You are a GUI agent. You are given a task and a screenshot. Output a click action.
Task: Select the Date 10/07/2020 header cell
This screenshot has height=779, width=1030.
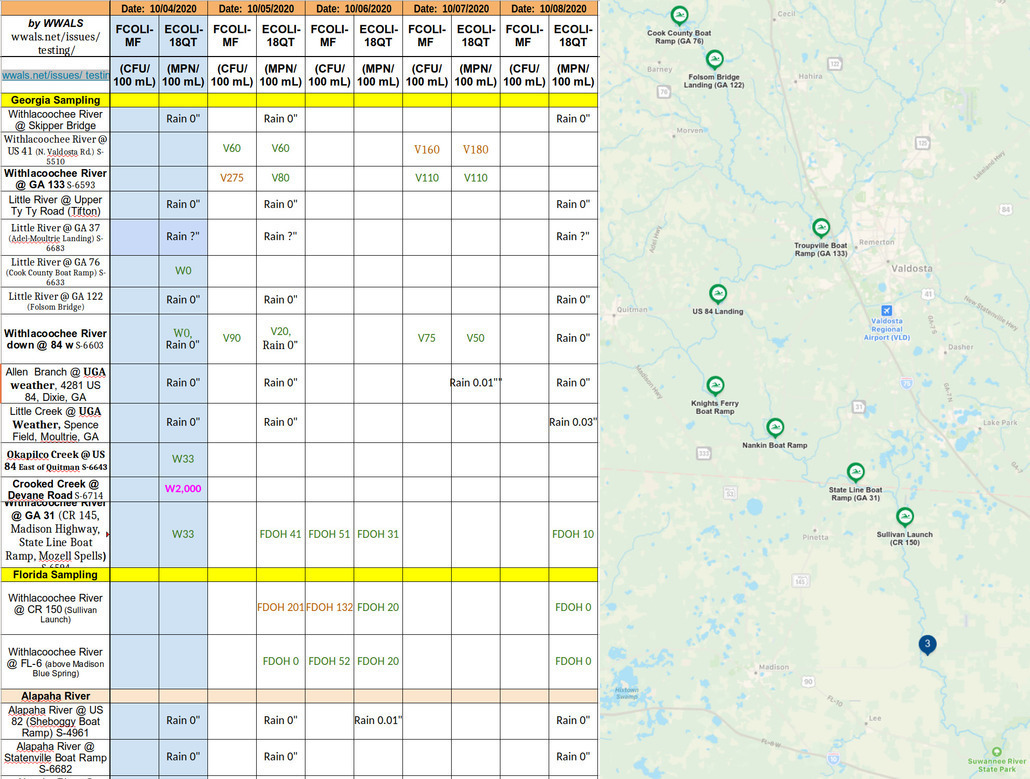(451, 9)
